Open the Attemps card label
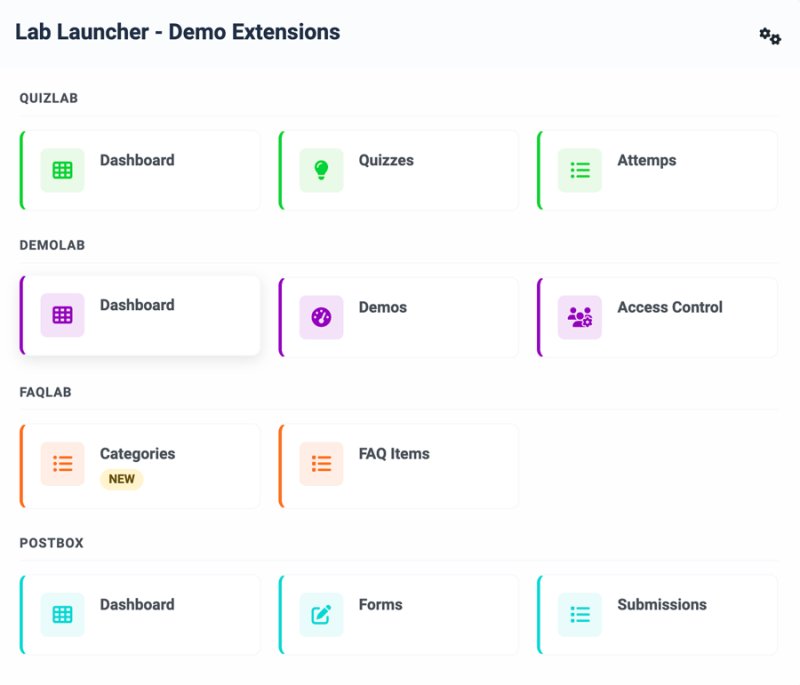Viewport: 800px width, 685px height. pyautogui.click(x=646, y=160)
